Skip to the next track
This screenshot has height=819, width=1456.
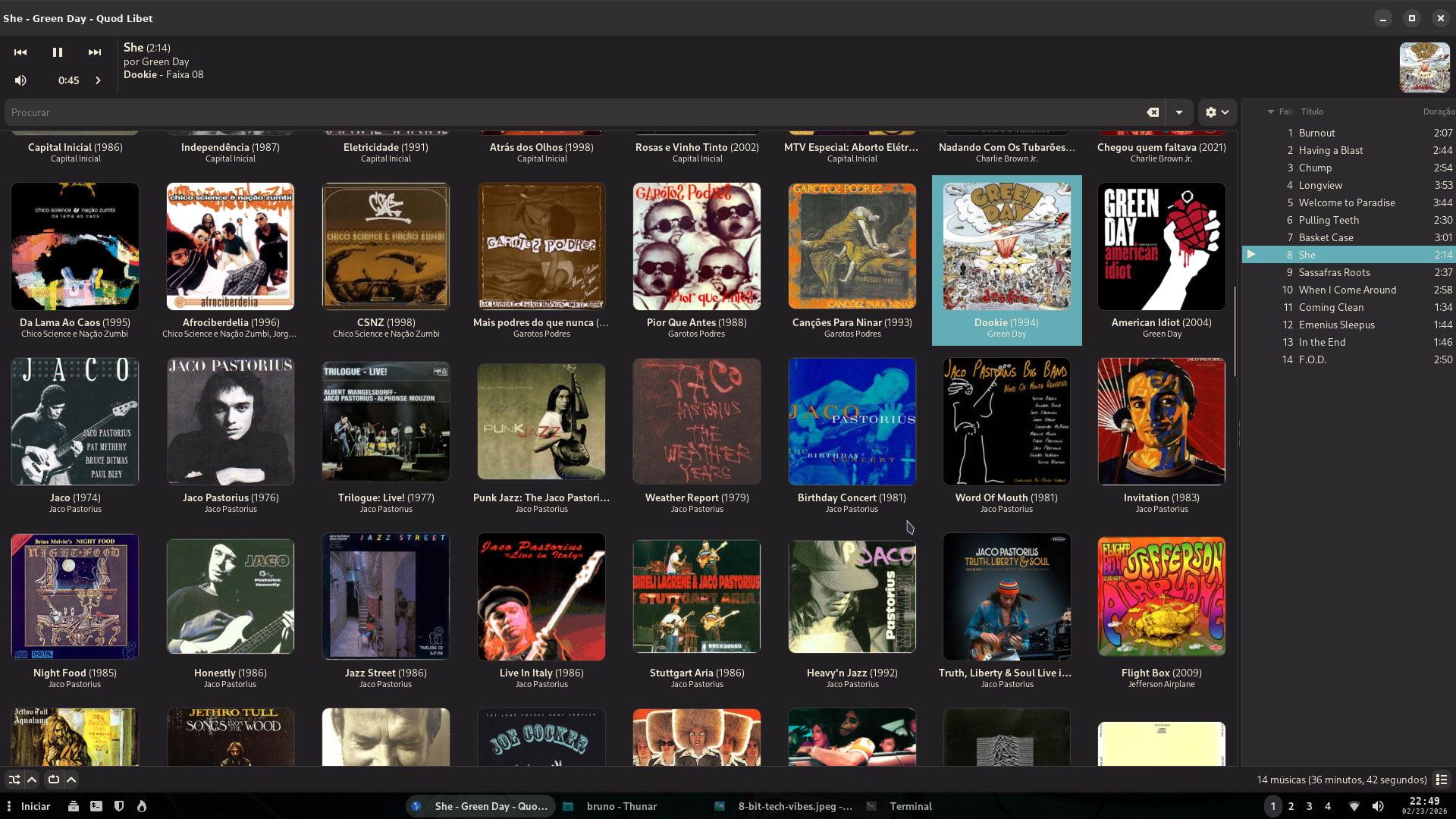(x=95, y=52)
